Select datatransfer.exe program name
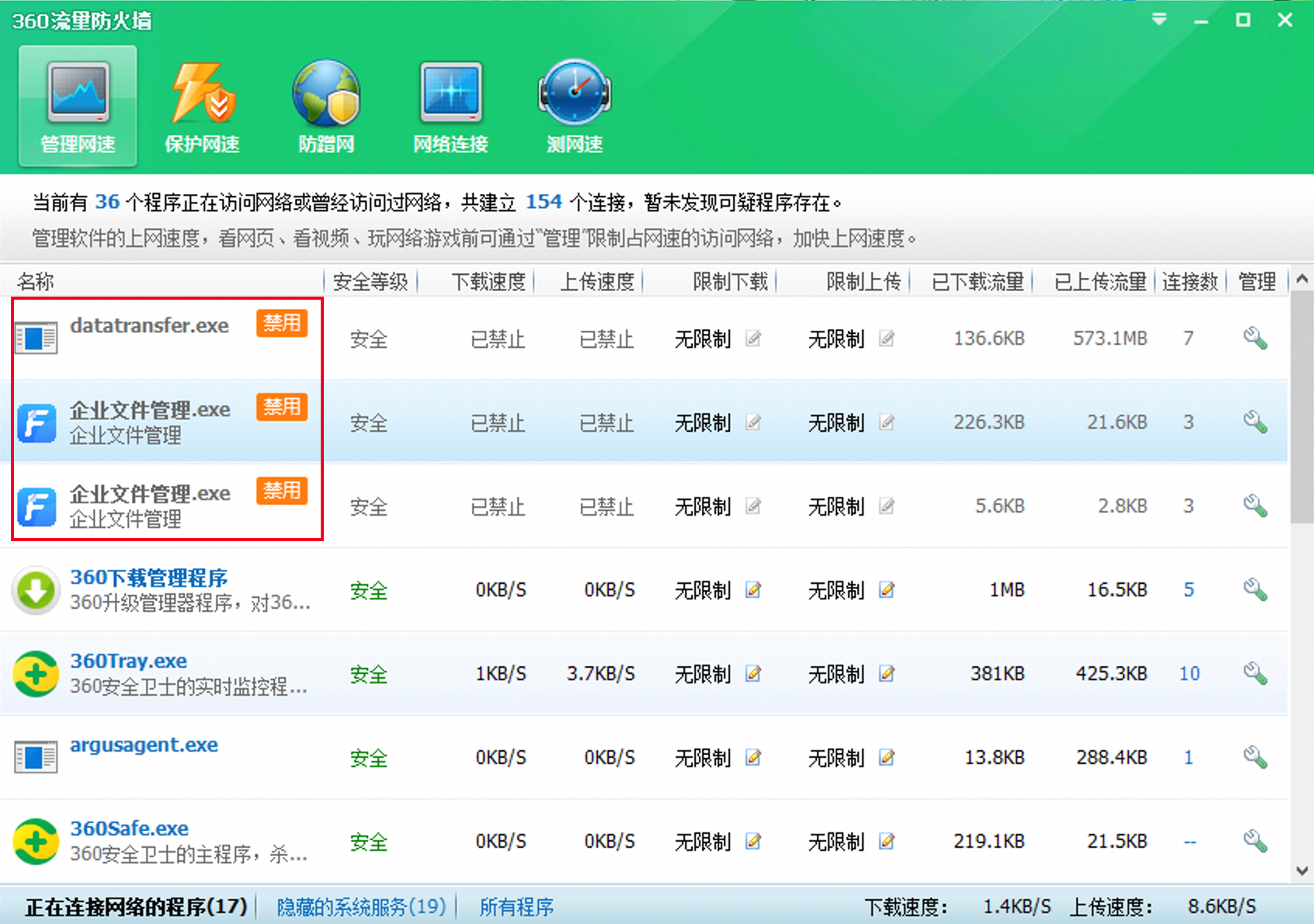 [x=149, y=325]
